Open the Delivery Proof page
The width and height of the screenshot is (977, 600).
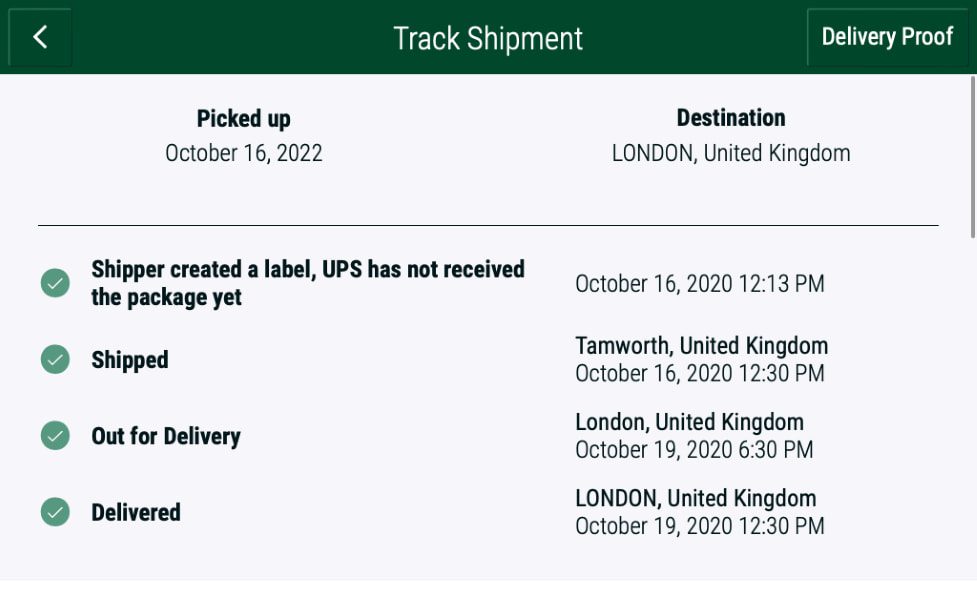[x=887, y=37]
